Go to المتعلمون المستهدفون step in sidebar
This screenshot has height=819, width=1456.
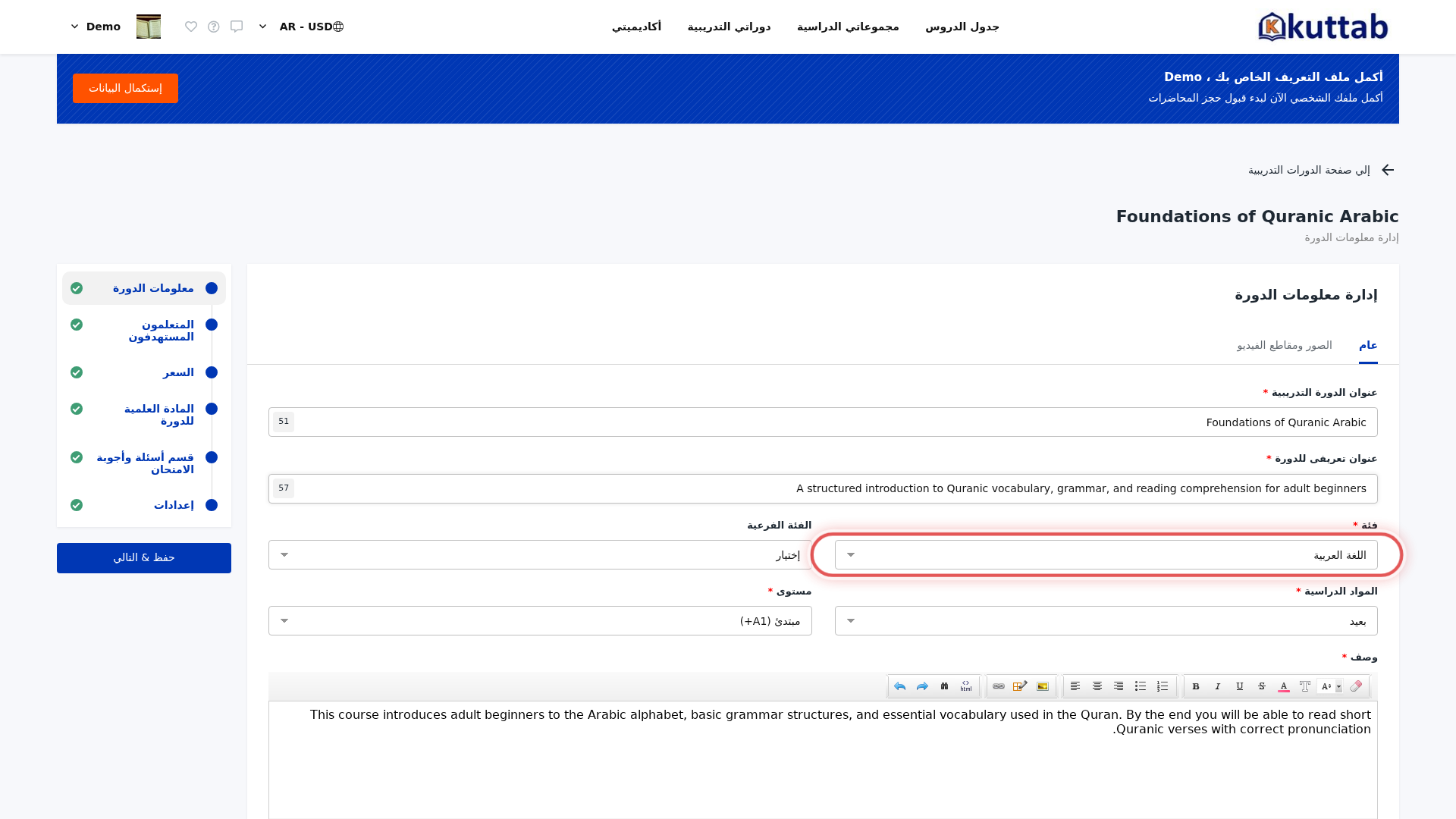[x=144, y=331]
